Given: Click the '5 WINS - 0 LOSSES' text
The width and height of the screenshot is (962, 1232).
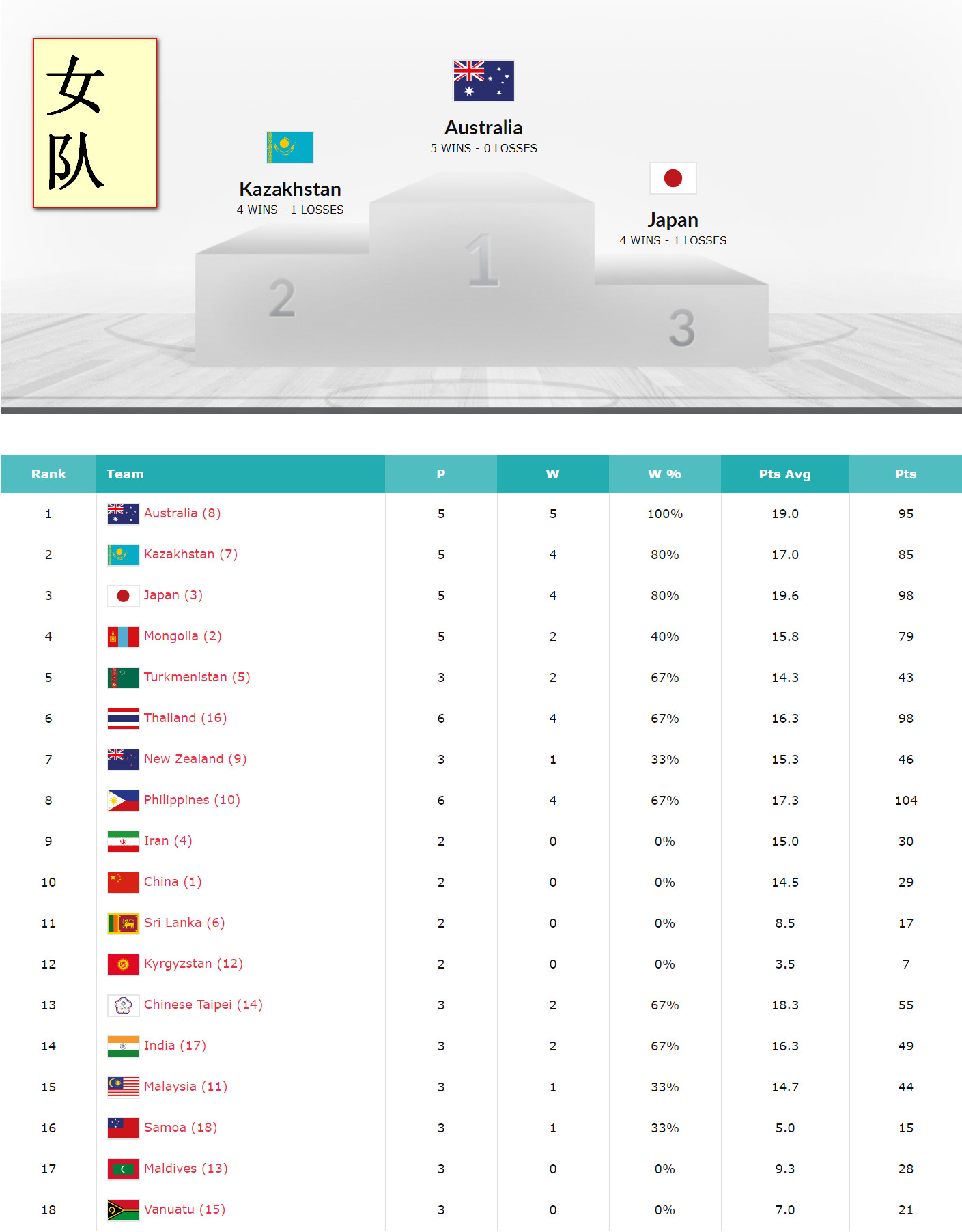Looking at the screenshot, I should tap(483, 148).
